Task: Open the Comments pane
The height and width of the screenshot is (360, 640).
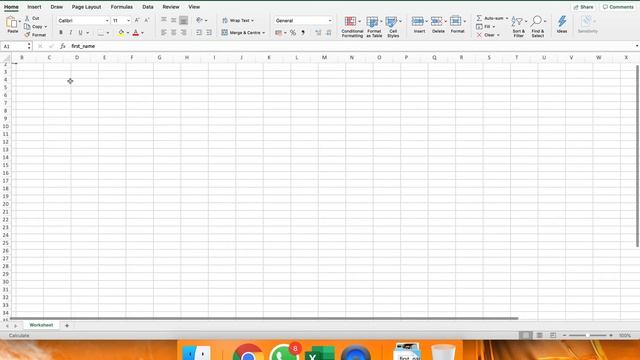Action: 618,7
